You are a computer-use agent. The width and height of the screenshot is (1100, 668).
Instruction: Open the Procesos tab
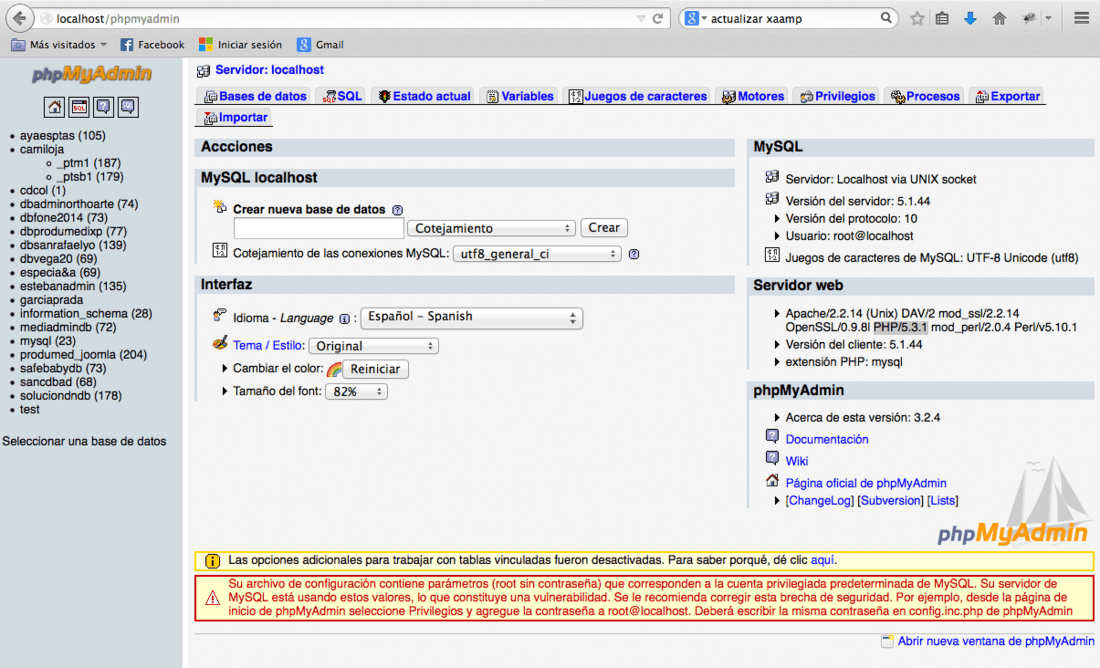925,96
